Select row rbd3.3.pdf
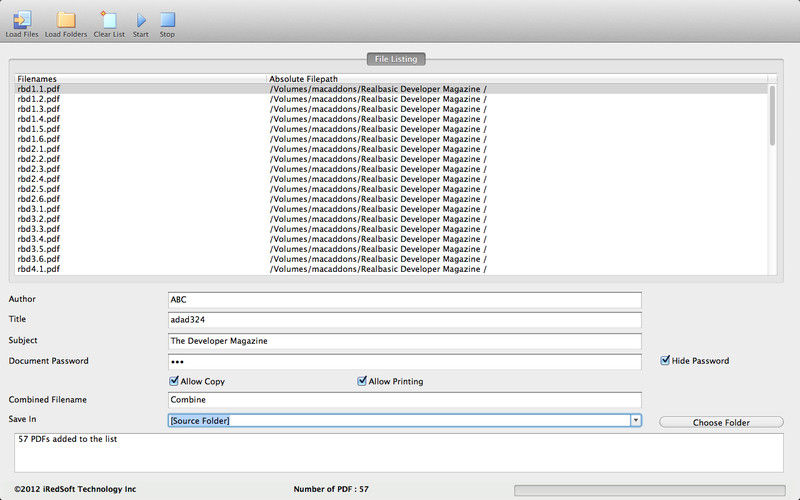The width and height of the screenshot is (800, 500). [x=391, y=229]
